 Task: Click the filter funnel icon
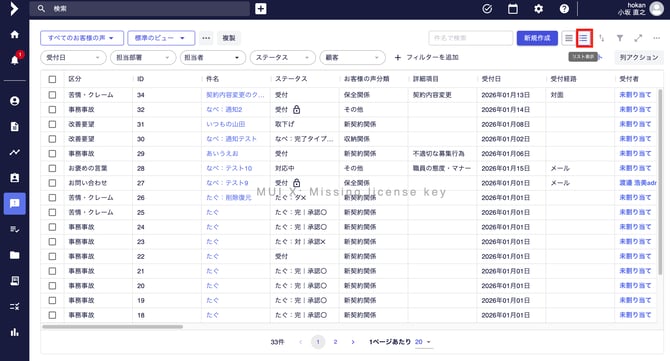620,38
